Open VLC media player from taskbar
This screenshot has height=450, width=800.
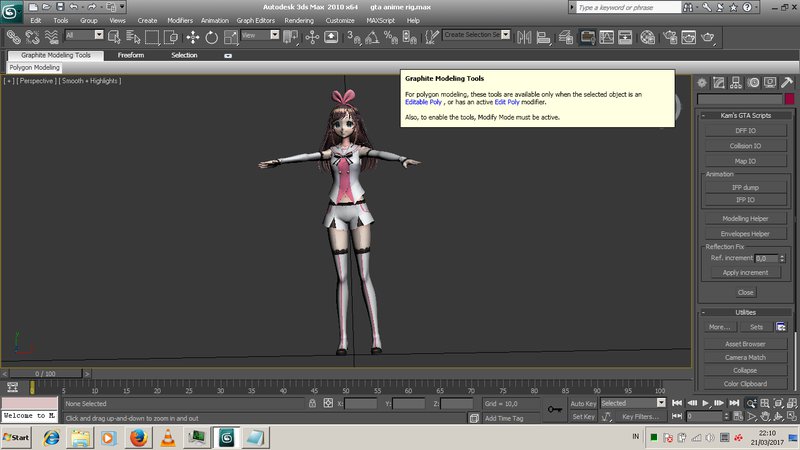pyautogui.click(x=168, y=438)
